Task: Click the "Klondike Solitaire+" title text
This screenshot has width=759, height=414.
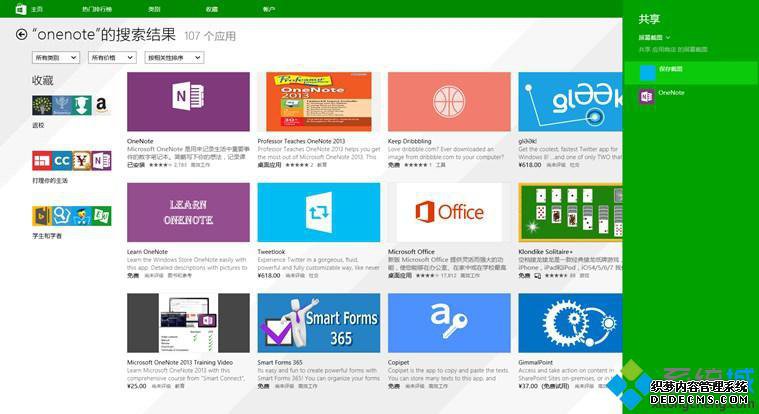Action: pyautogui.click(x=546, y=252)
